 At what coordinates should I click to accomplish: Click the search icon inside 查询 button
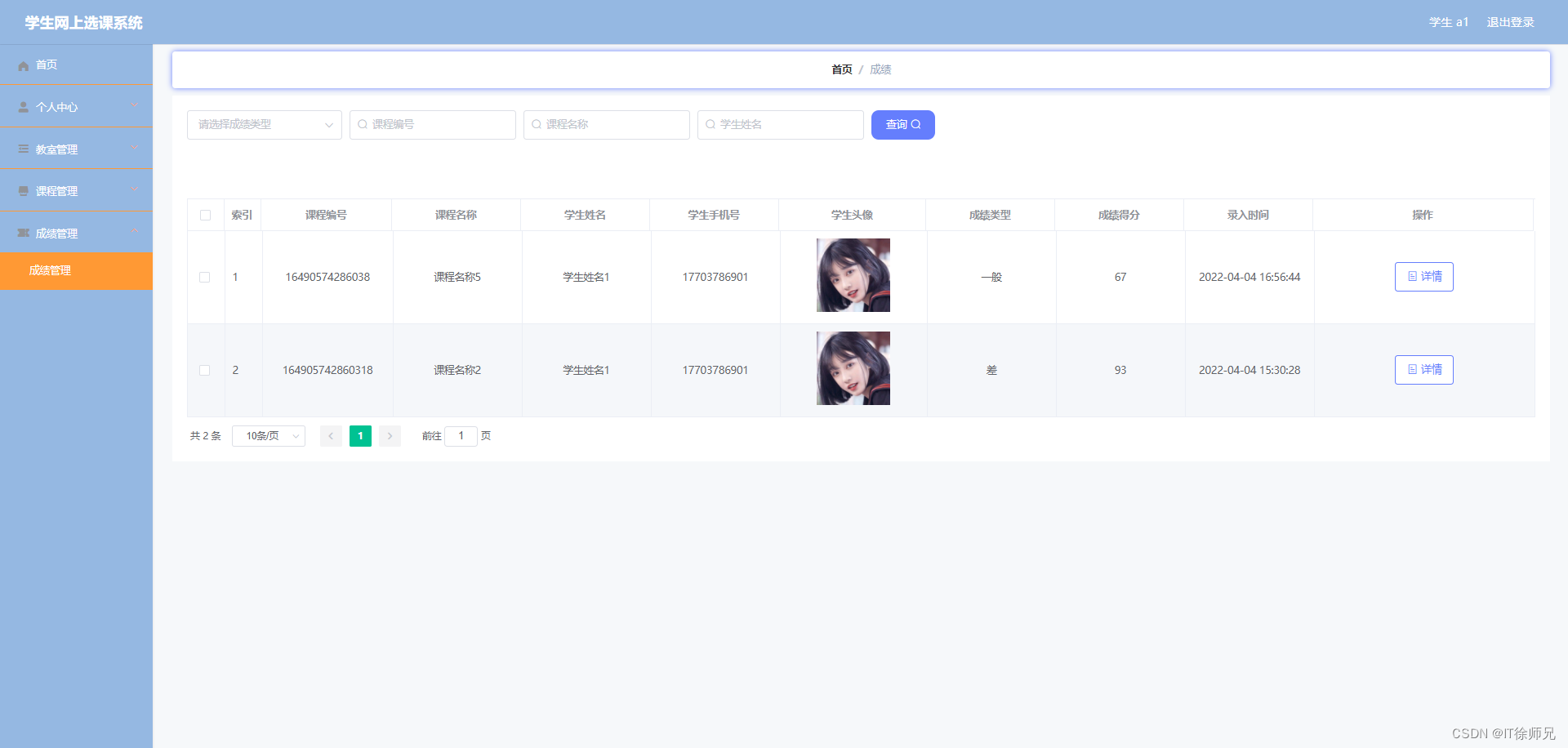pos(916,124)
